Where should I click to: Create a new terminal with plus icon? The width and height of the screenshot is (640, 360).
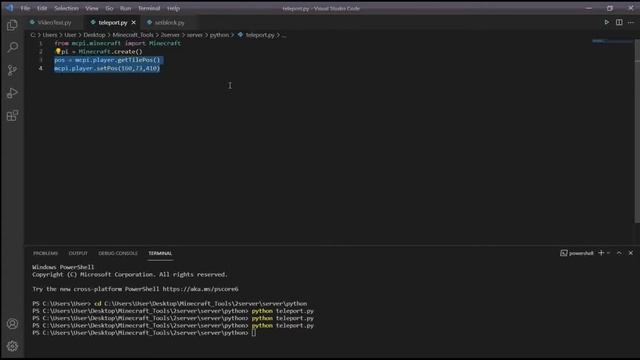pos(601,253)
